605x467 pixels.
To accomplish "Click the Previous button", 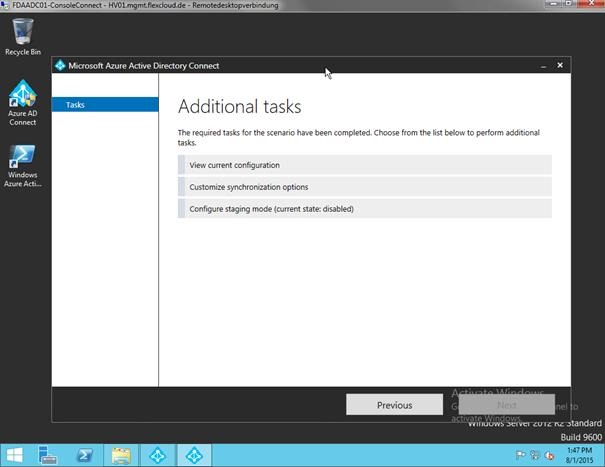I will coord(394,404).
